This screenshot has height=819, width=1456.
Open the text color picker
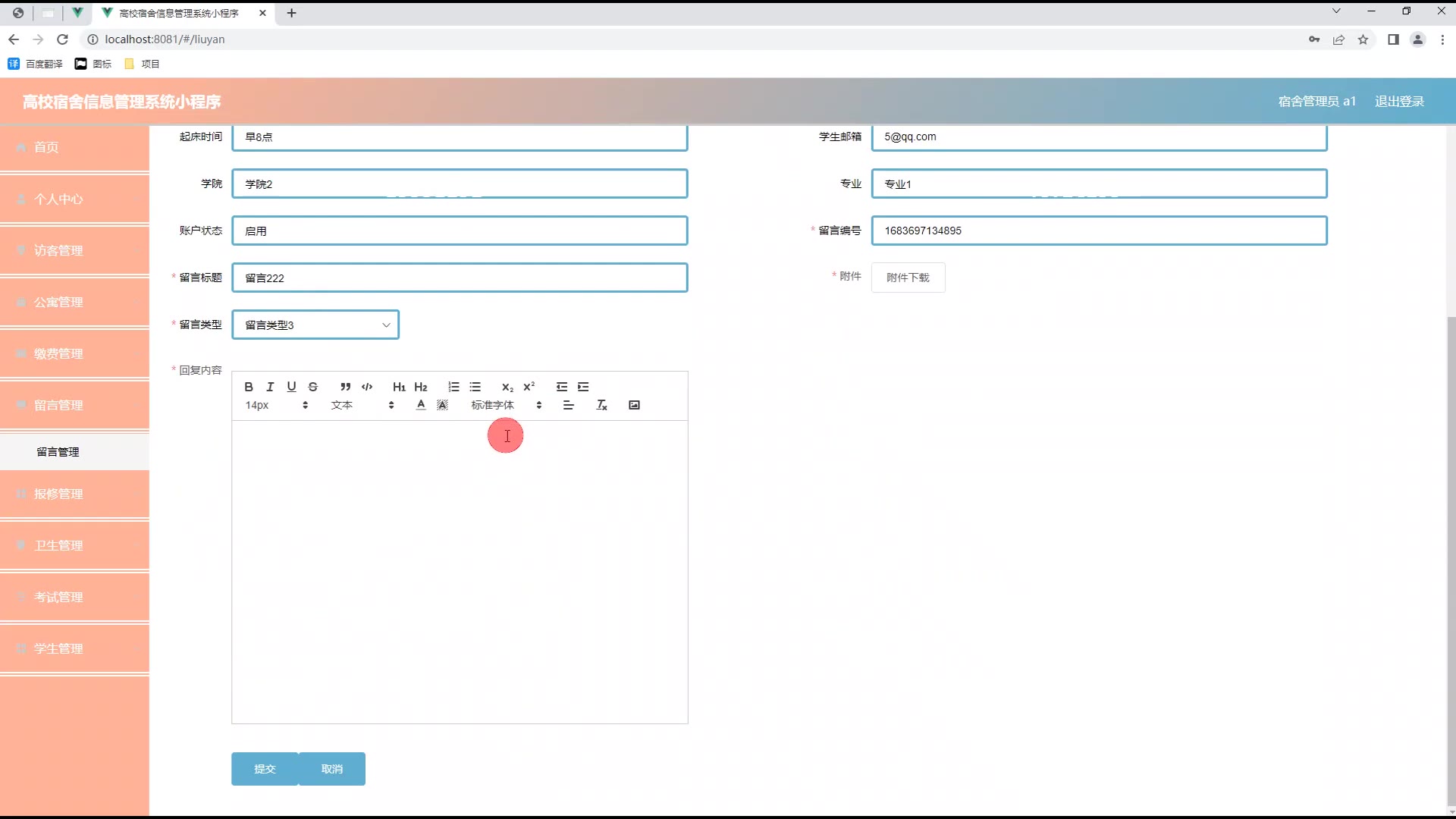[x=421, y=405]
